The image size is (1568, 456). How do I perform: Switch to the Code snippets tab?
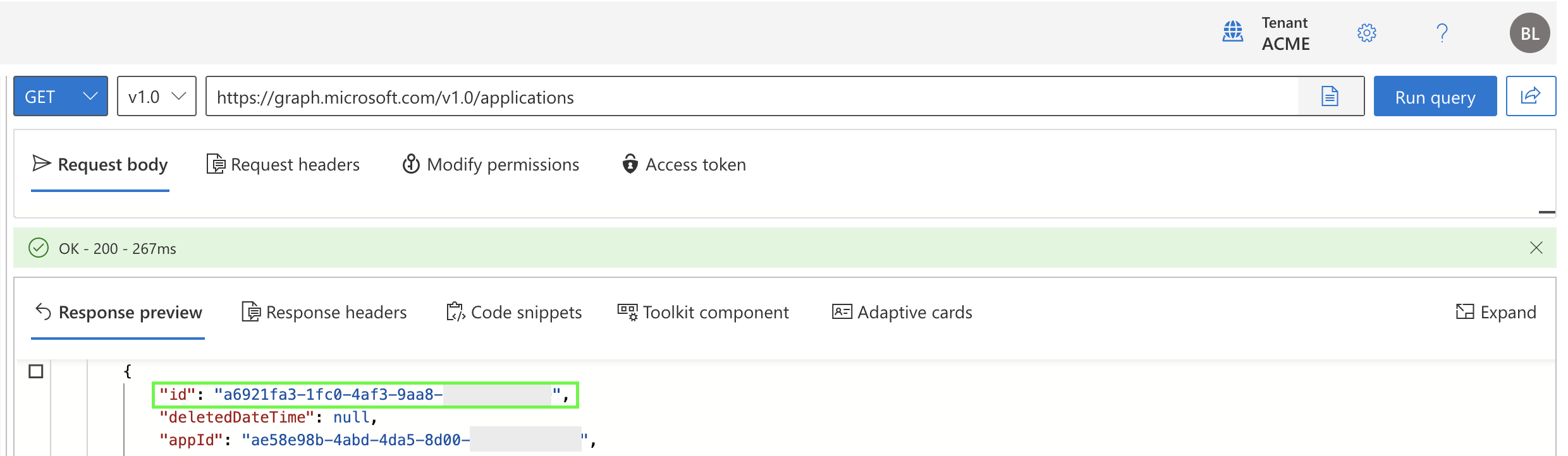514,313
